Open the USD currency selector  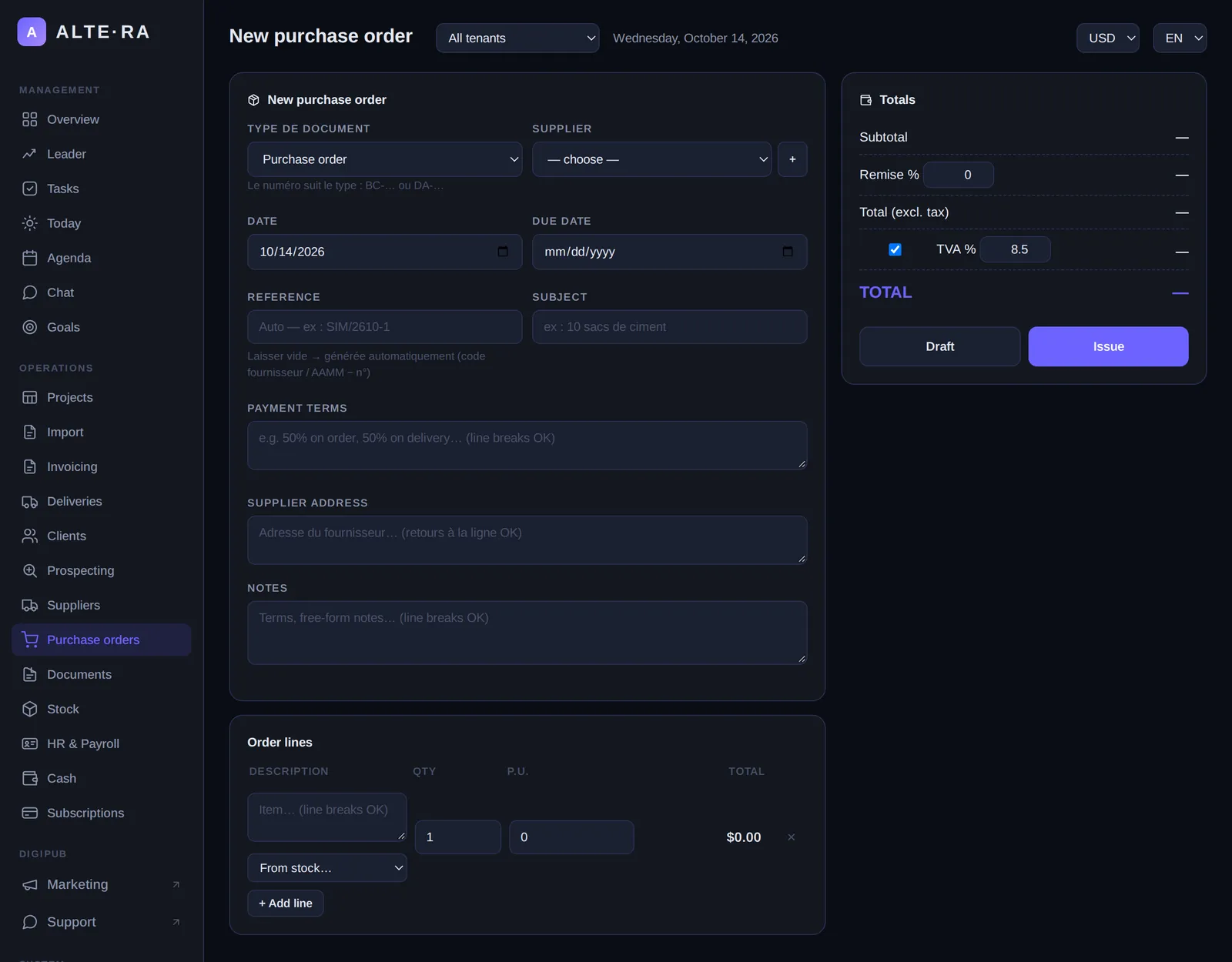(x=1108, y=38)
